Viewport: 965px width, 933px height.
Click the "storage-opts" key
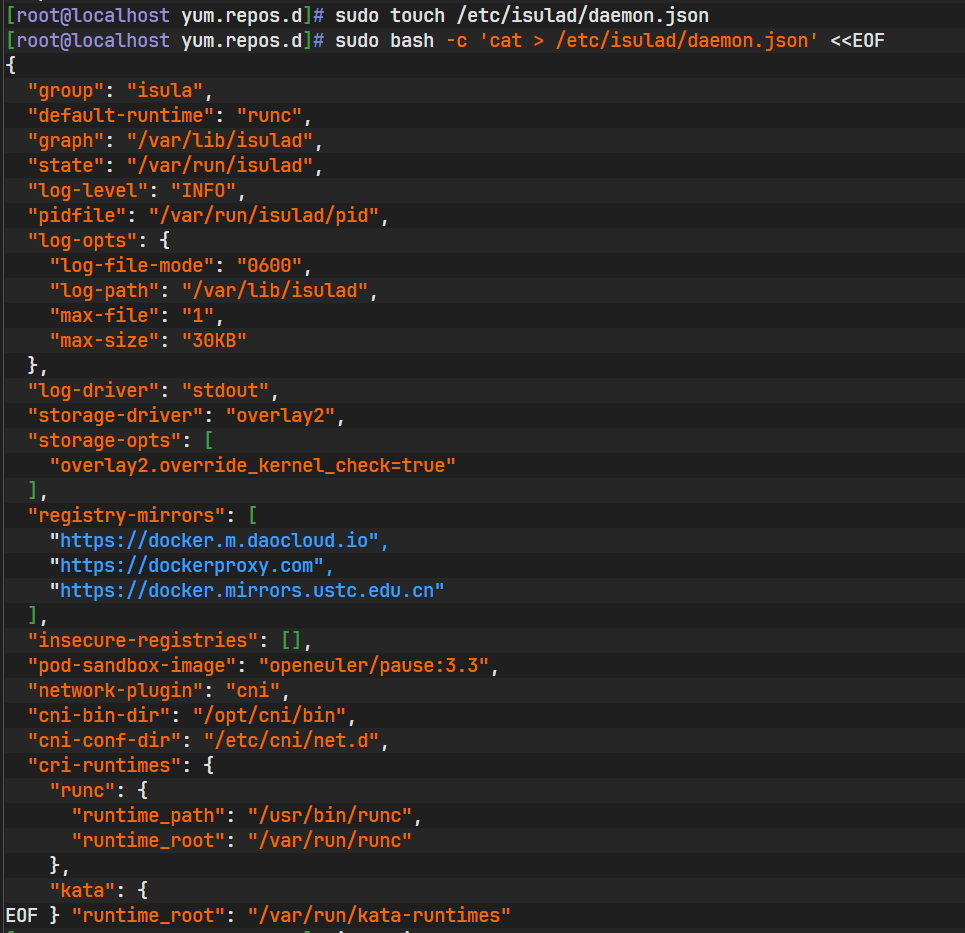(104, 441)
